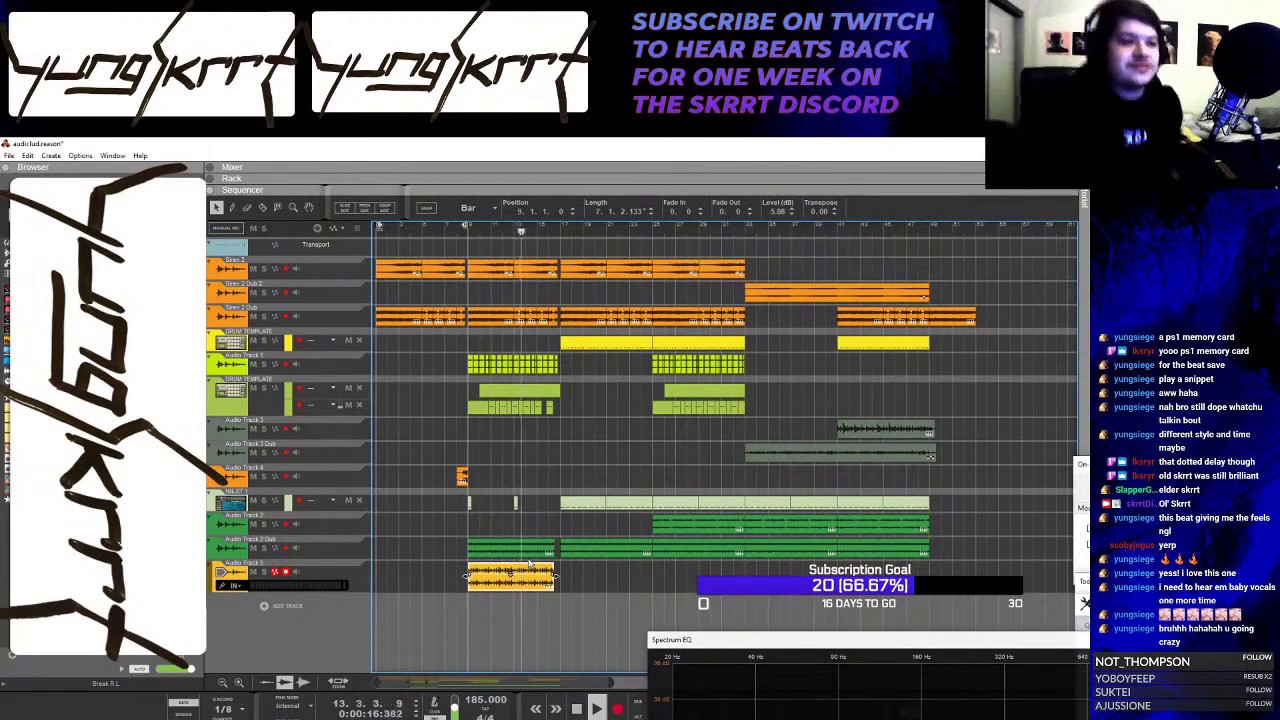Click the Add Track button
Screen dimensions: 1280x720
coord(282,606)
